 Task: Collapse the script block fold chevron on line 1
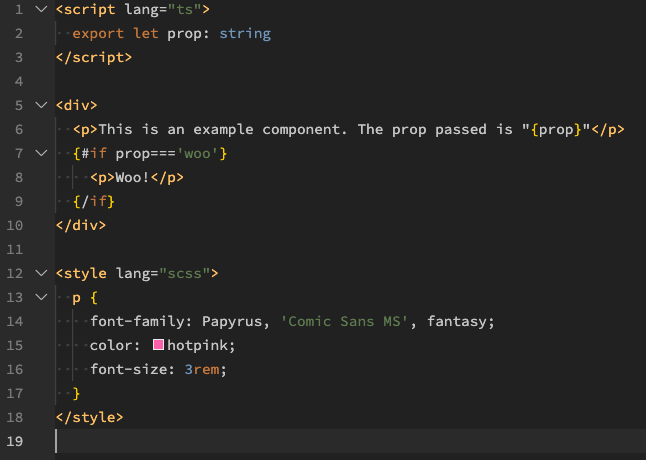42,9
